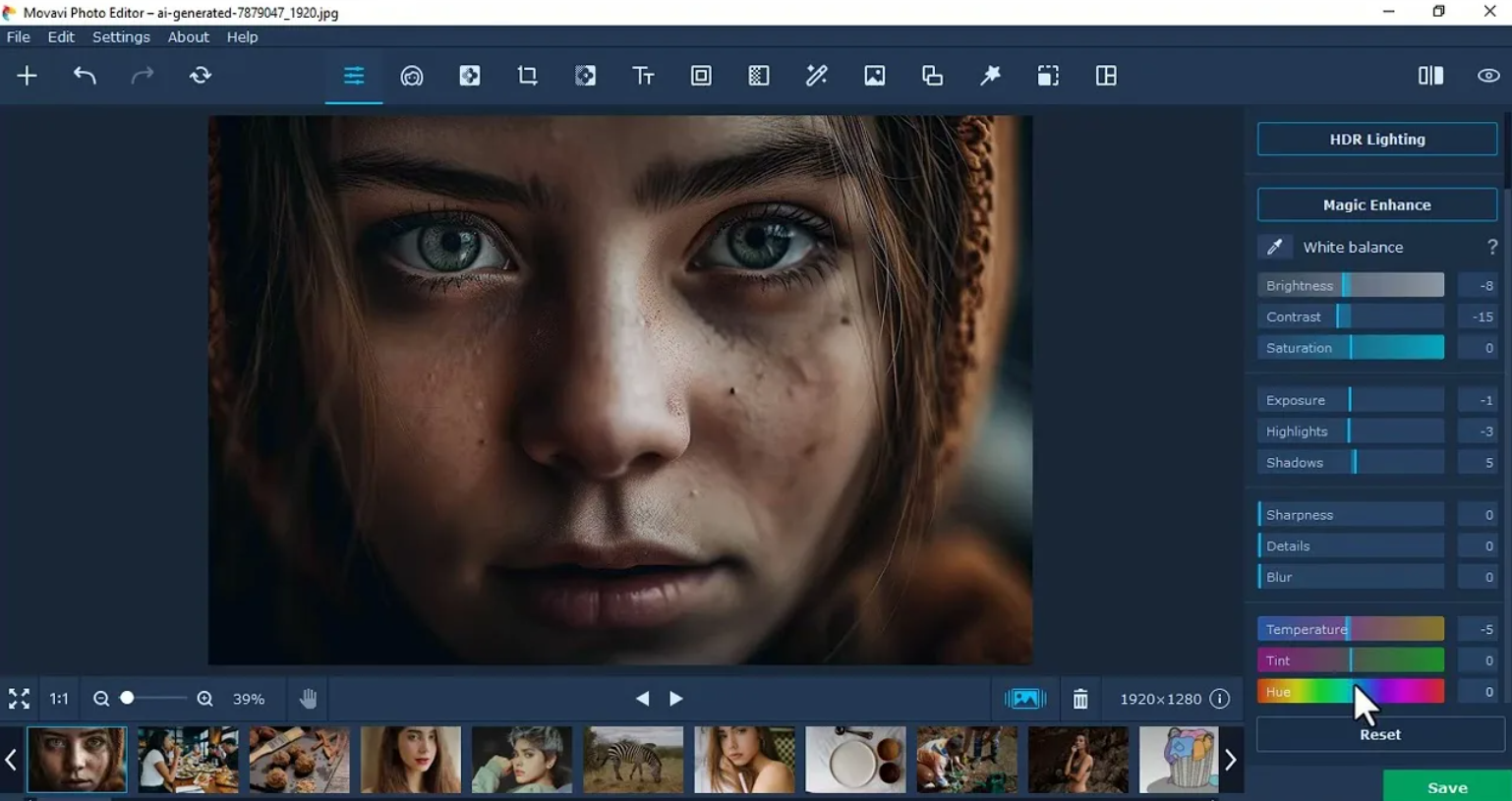This screenshot has height=801, width=1512.
Task: Apply Magic Enhance
Action: (1377, 204)
